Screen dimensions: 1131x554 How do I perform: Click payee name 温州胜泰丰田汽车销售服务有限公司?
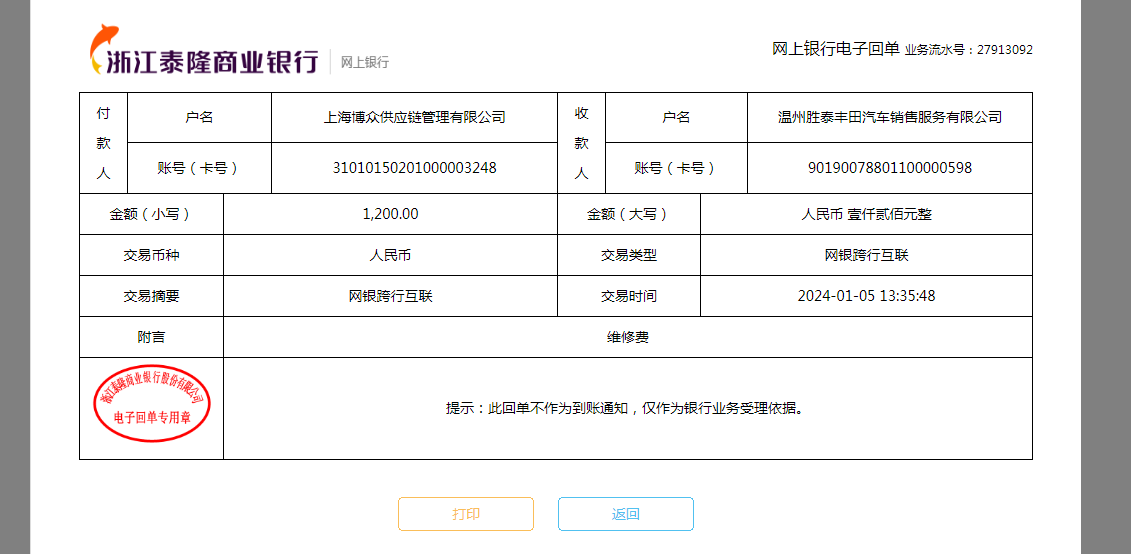click(890, 117)
